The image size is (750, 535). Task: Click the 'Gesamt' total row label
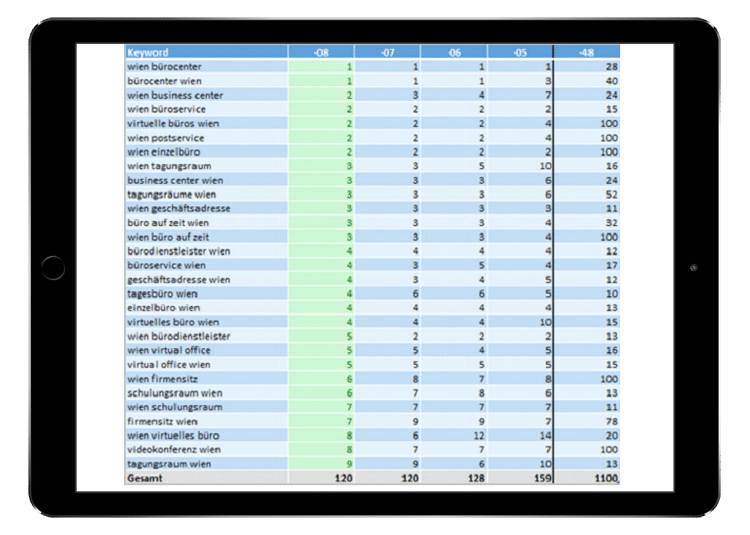[x=205, y=479]
